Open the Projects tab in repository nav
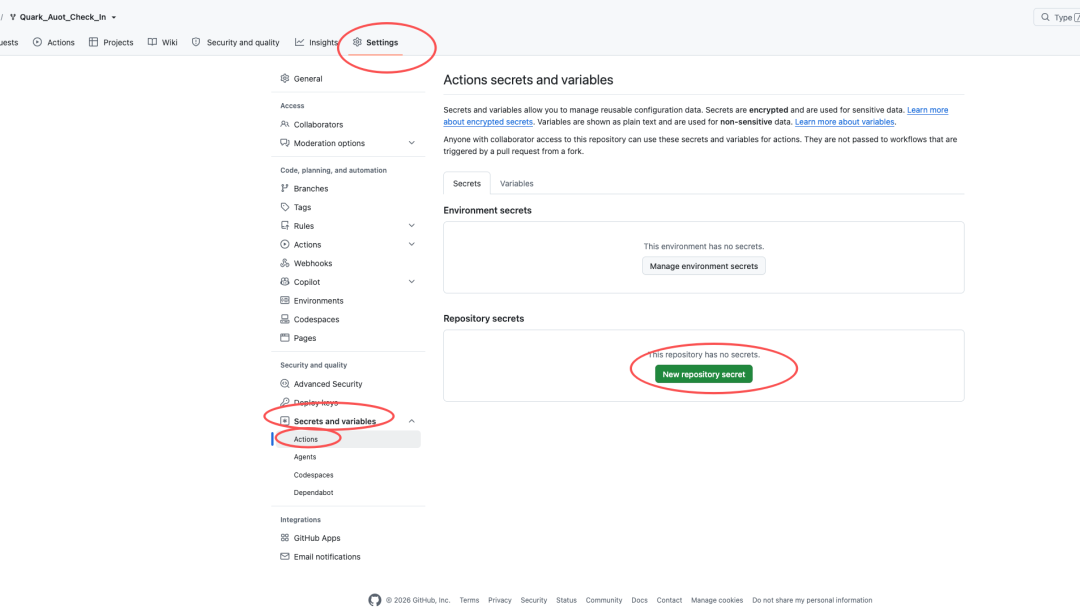The width and height of the screenshot is (1080, 610). pyautogui.click(x=111, y=42)
